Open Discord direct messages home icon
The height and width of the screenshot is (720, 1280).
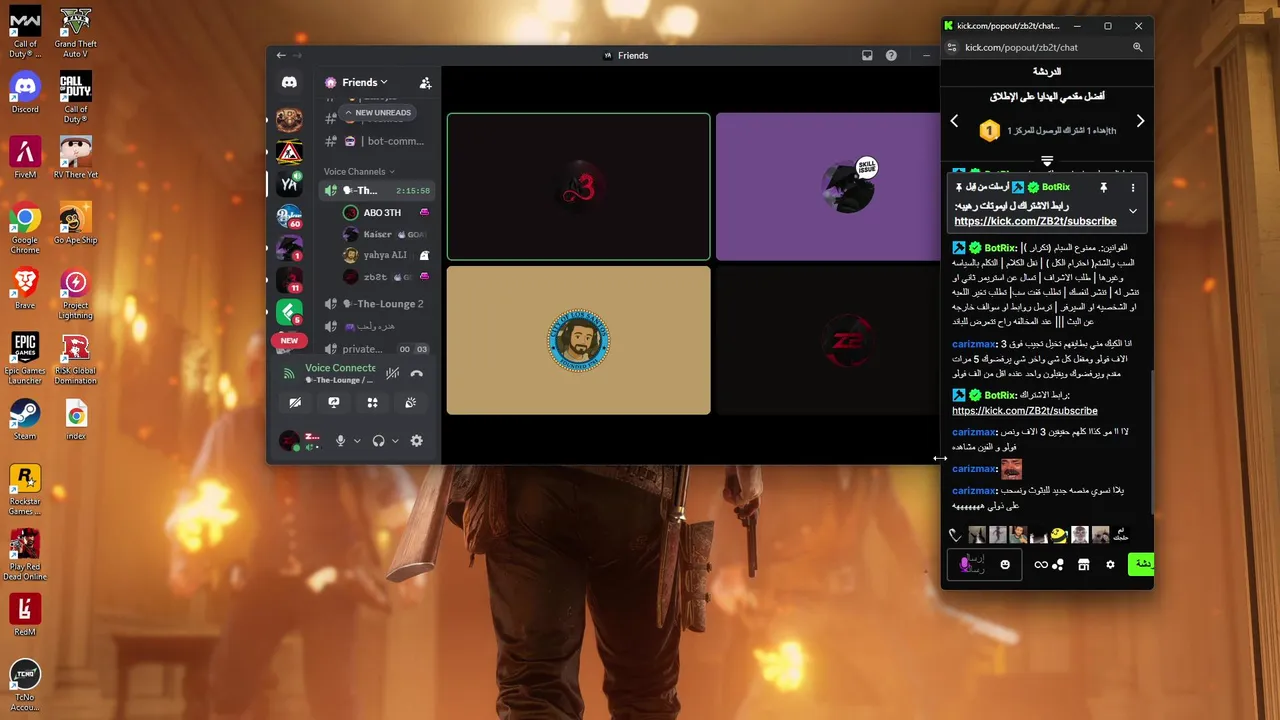click(x=289, y=83)
